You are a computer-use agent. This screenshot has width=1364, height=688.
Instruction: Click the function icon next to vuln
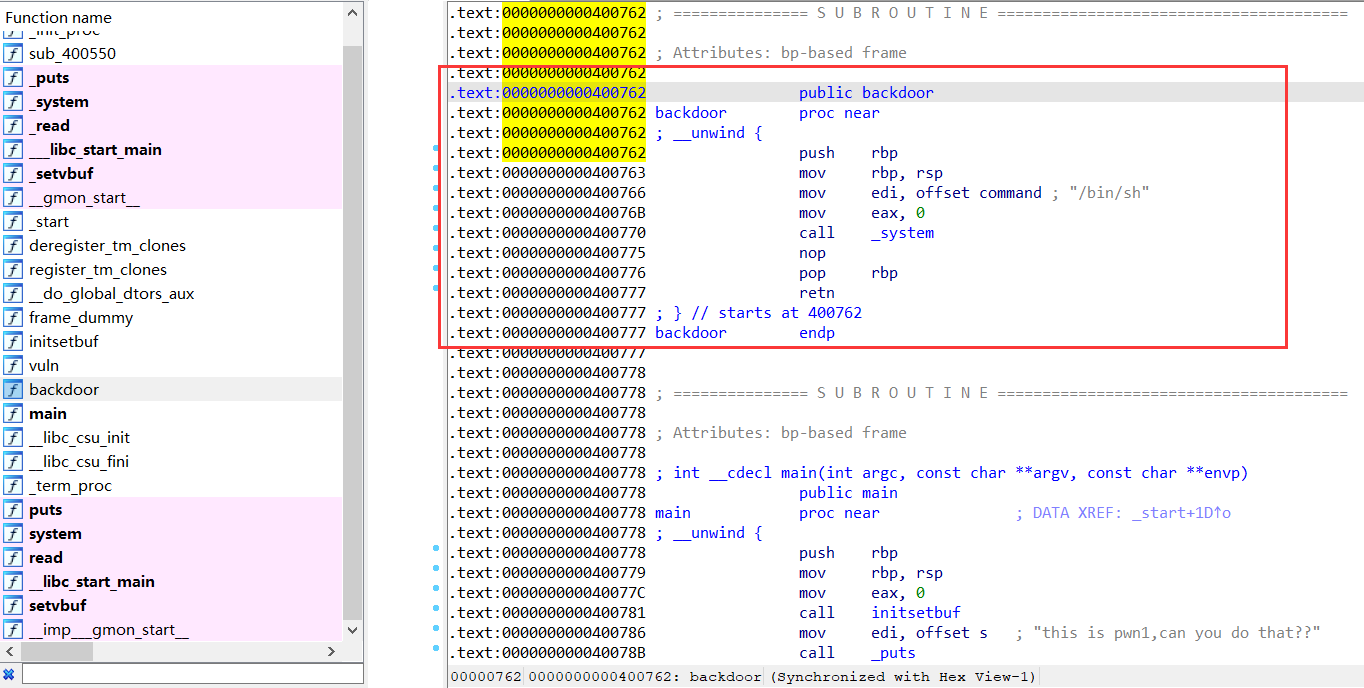click(13, 366)
